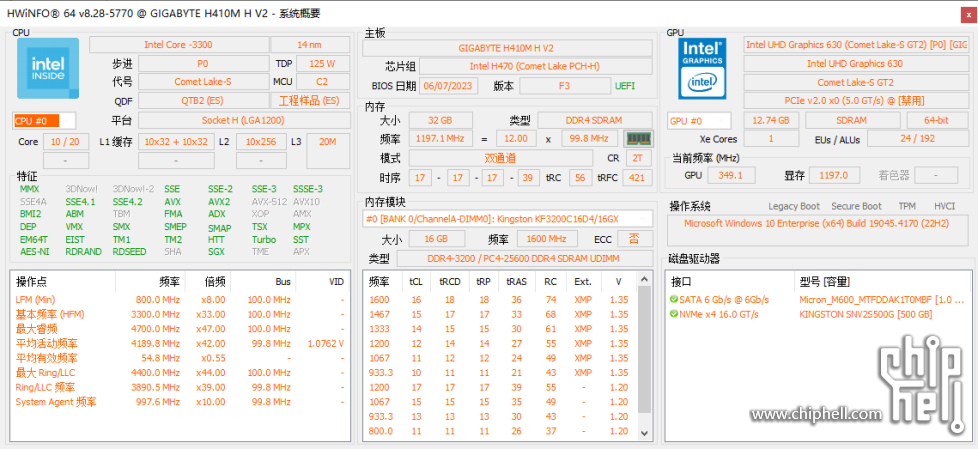Viewport: 978px width, 449px height.
Task: Click the Turbo feature flag
Action: pyautogui.click(x=264, y=239)
